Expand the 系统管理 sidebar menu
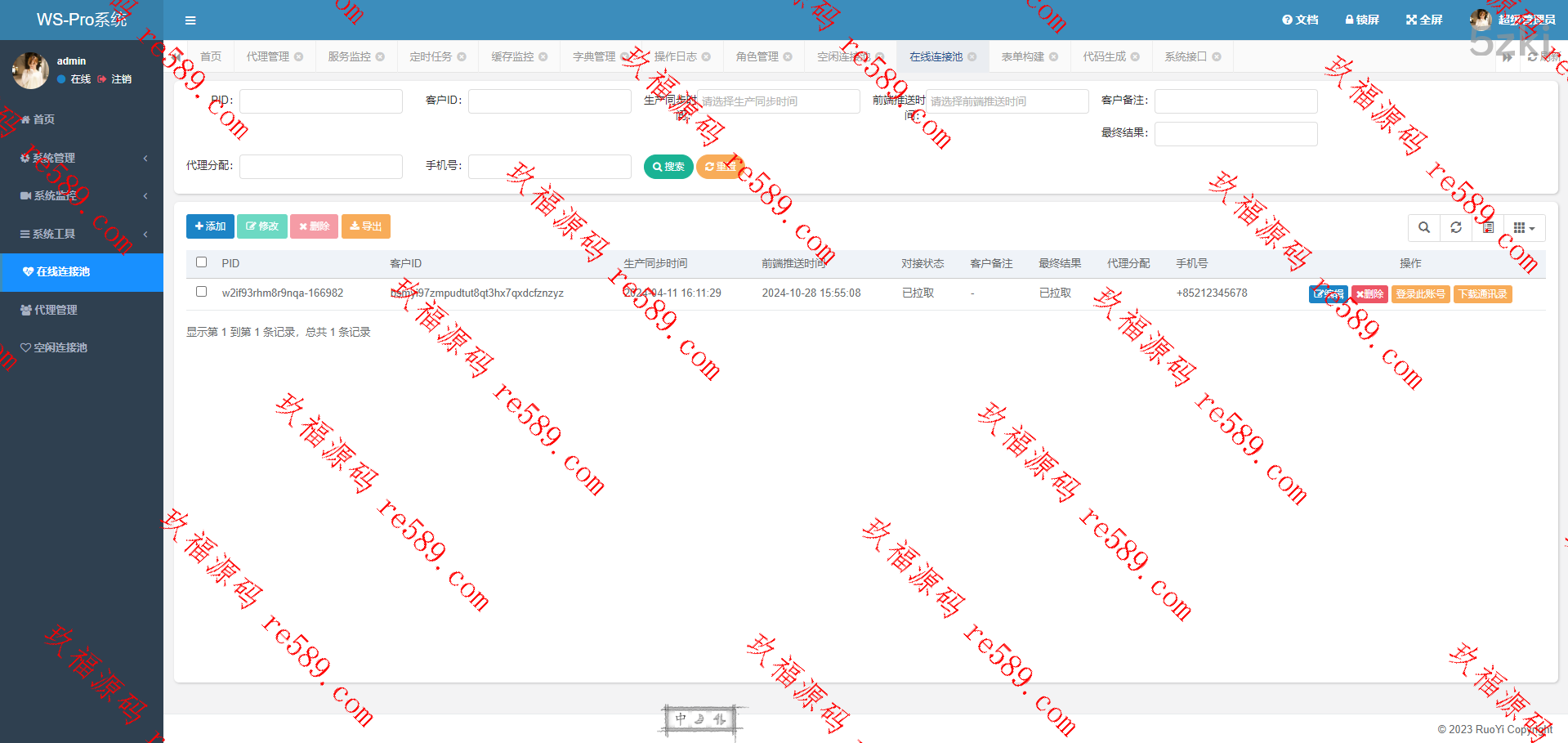Image resolution: width=1568 pixels, height=743 pixels. tap(82, 158)
